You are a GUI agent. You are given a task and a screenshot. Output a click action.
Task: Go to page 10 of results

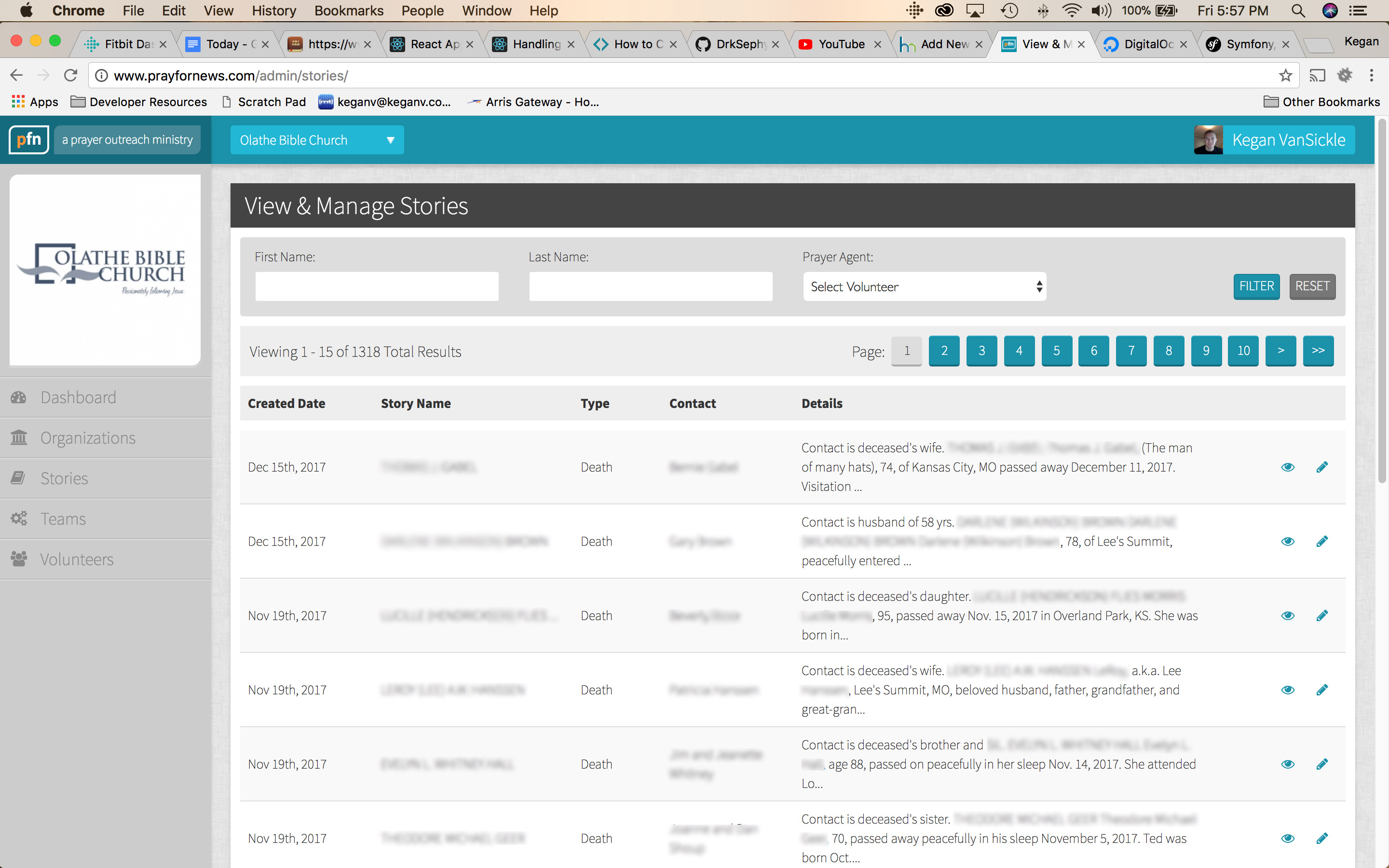pos(1243,351)
